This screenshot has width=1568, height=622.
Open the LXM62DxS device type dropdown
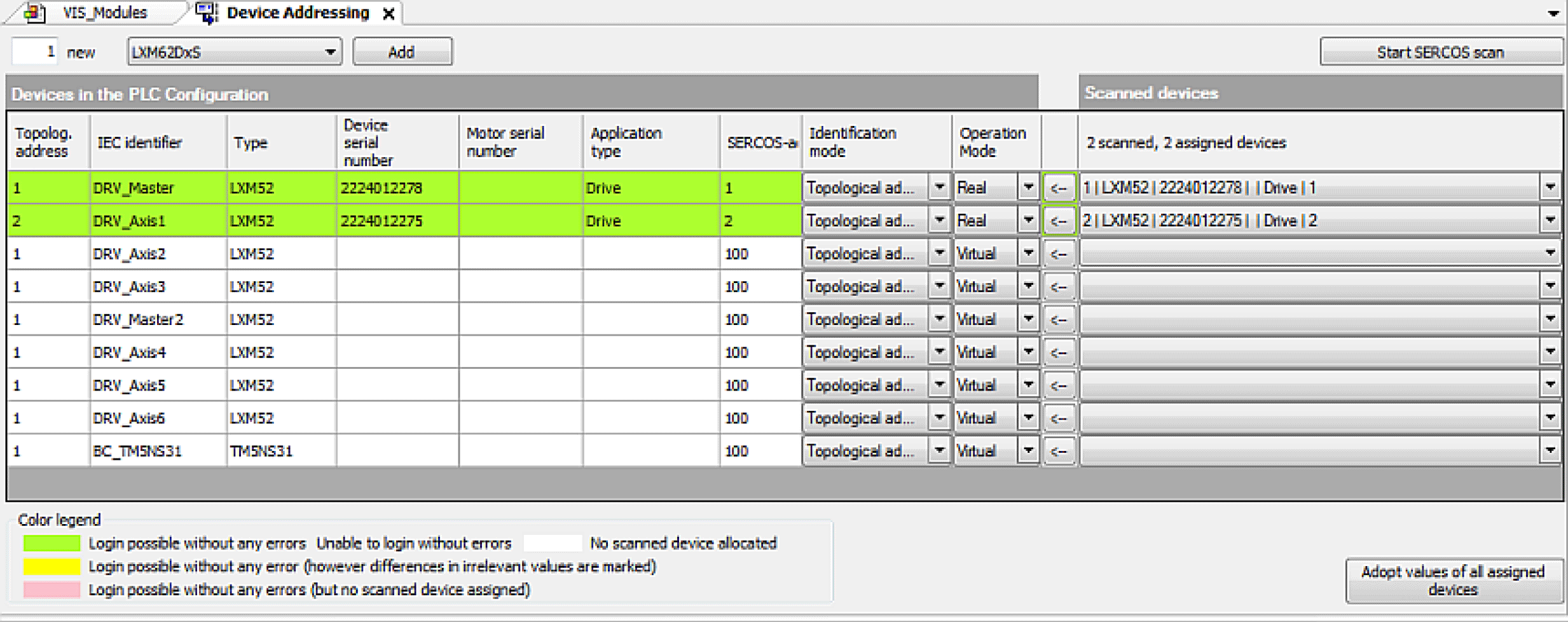coord(330,52)
